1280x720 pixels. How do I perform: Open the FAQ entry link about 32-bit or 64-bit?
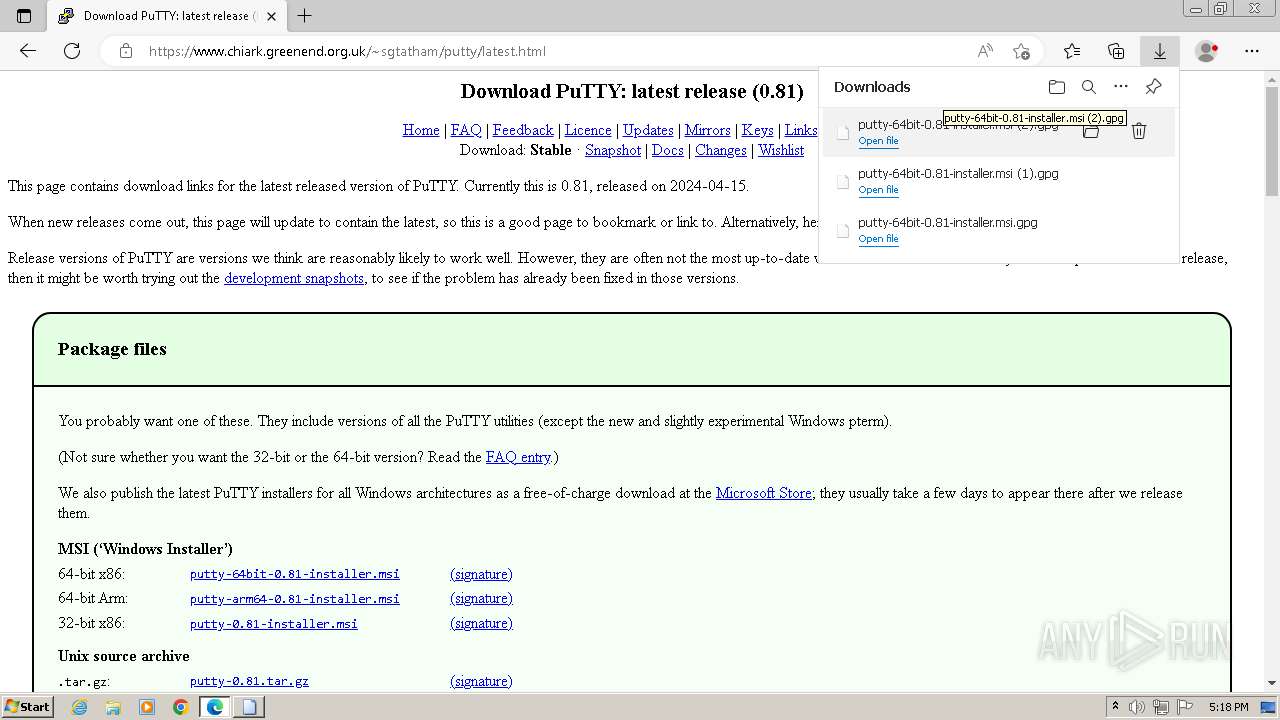pyautogui.click(x=518, y=457)
